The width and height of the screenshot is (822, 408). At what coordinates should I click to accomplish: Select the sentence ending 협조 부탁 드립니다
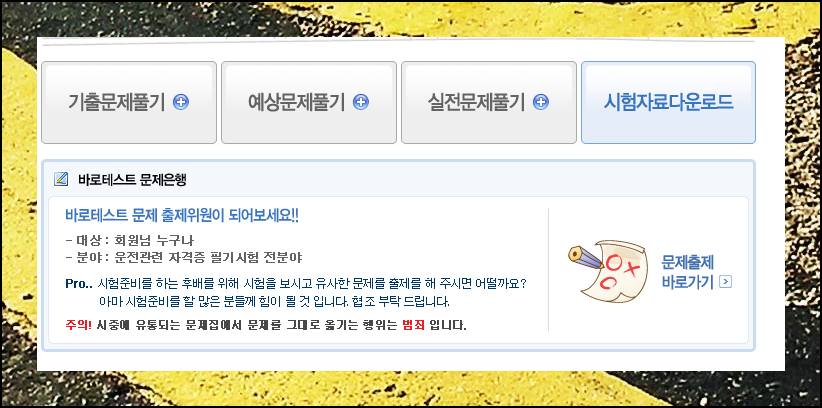pyautogui.click(x=274, y=302)
